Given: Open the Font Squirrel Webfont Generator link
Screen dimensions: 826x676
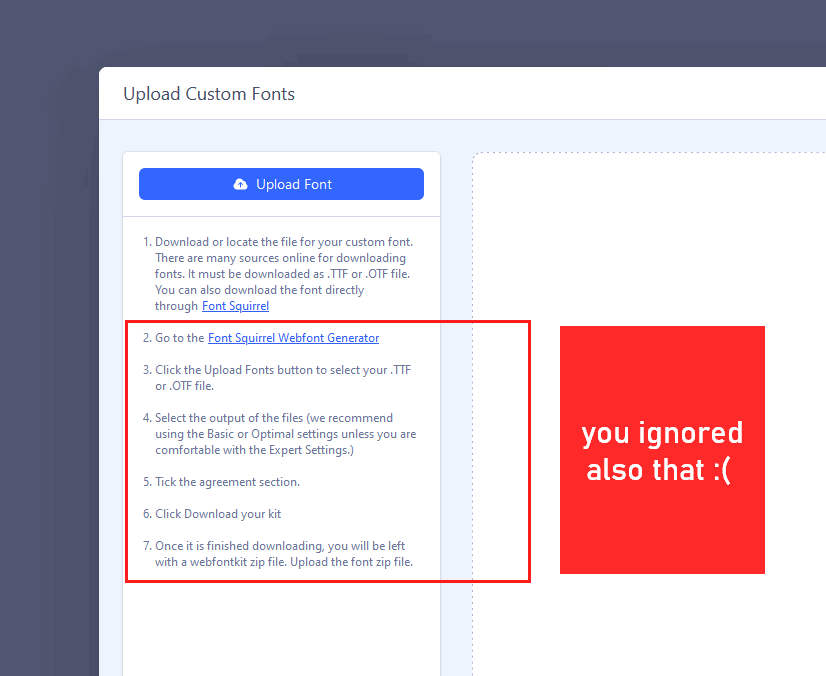Looking at the screenshot, I should pyautogui.click(x=293, y=338).
